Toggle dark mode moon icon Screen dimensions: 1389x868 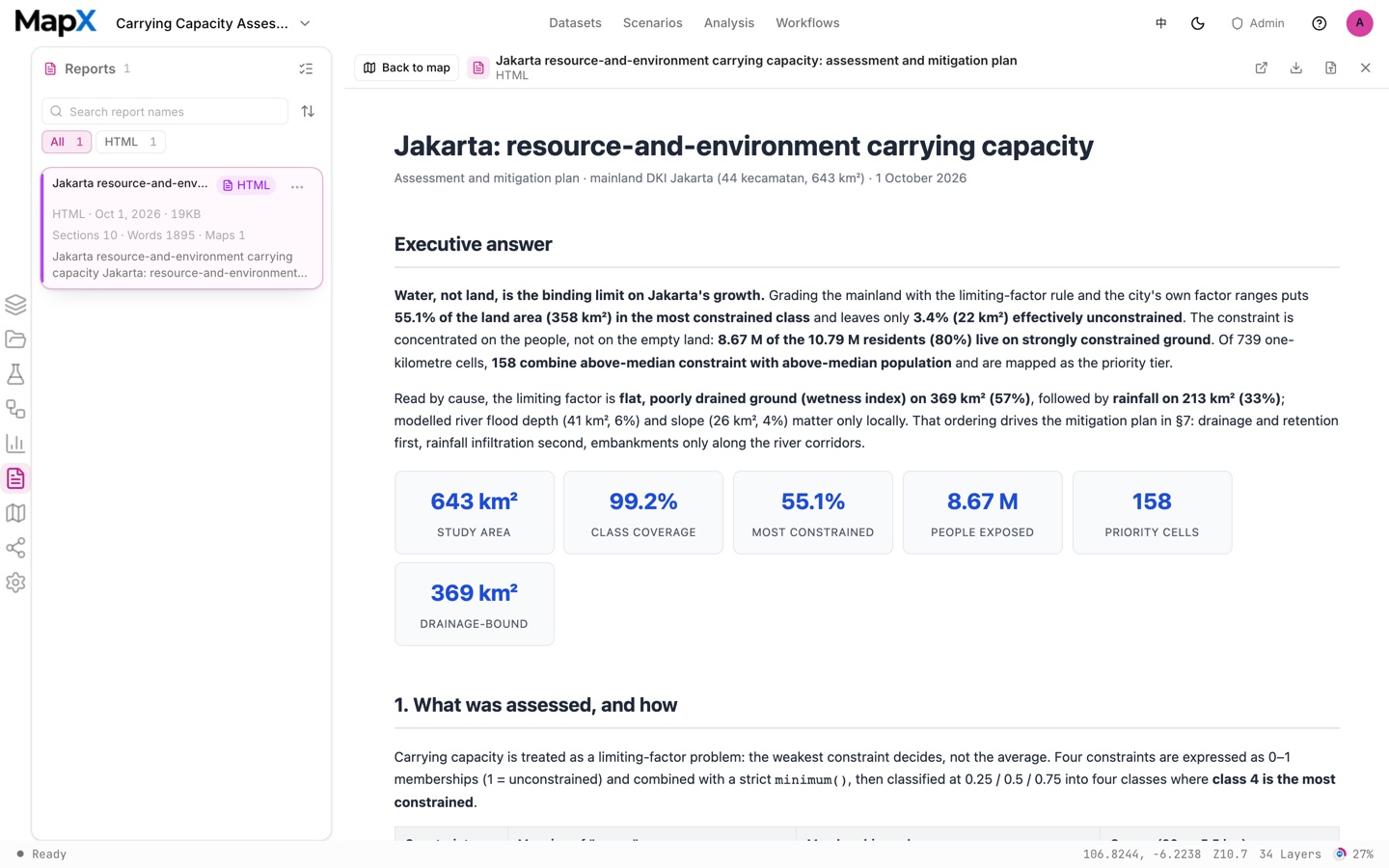(1198, 23)
